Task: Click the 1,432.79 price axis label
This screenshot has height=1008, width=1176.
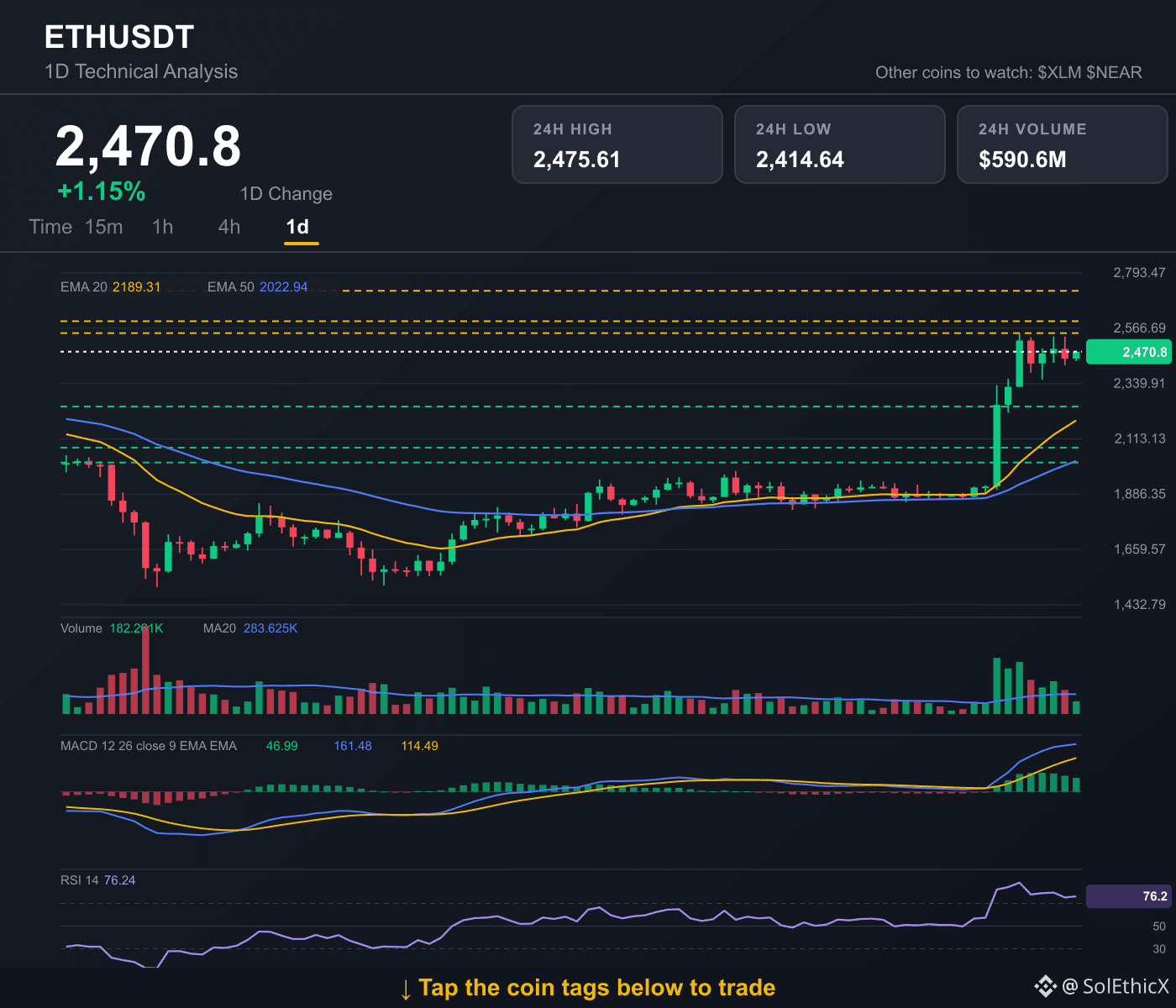Action: 1139,605
